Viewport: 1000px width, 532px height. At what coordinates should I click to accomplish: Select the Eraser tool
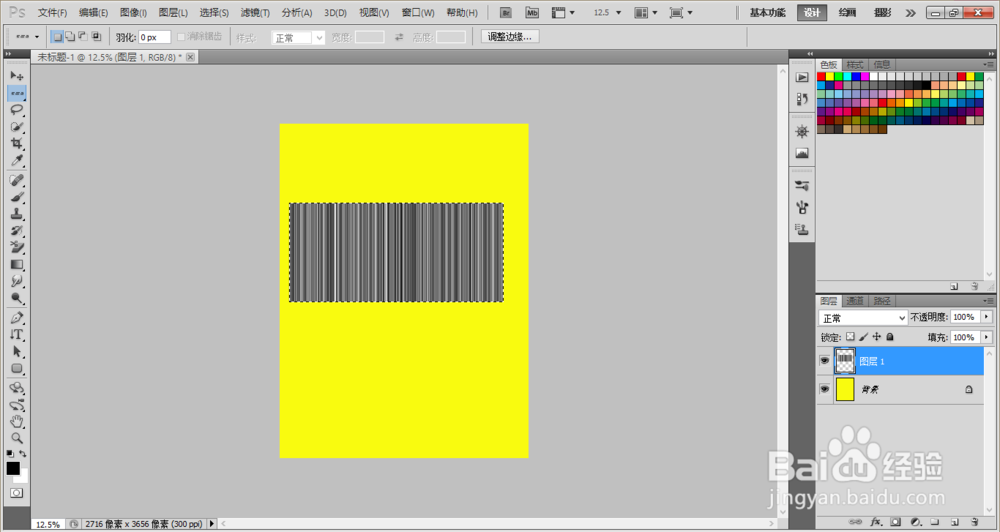(x=17, y=248)
